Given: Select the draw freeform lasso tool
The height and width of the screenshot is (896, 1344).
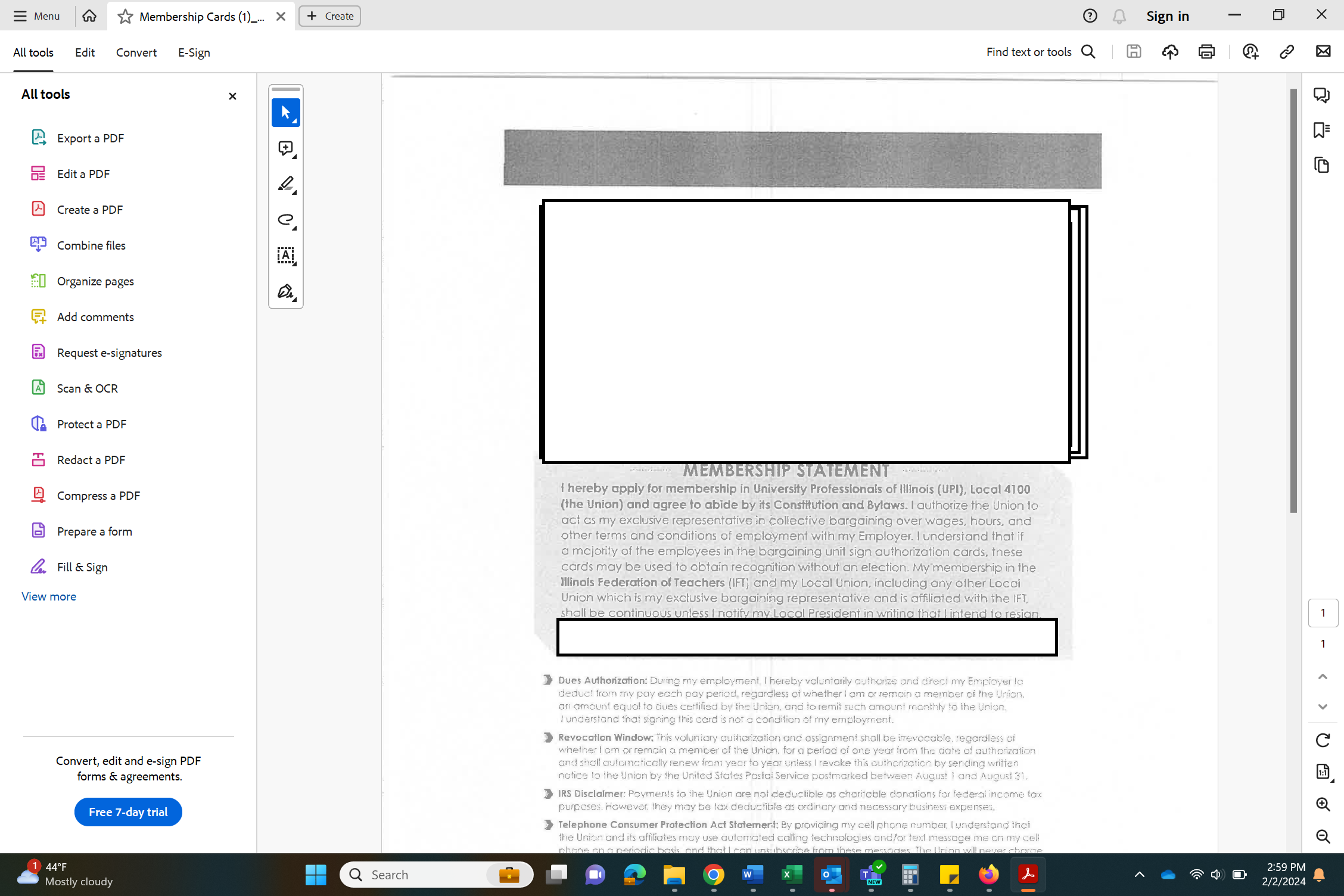Looking at the screenshot, I should coord(286,220).
